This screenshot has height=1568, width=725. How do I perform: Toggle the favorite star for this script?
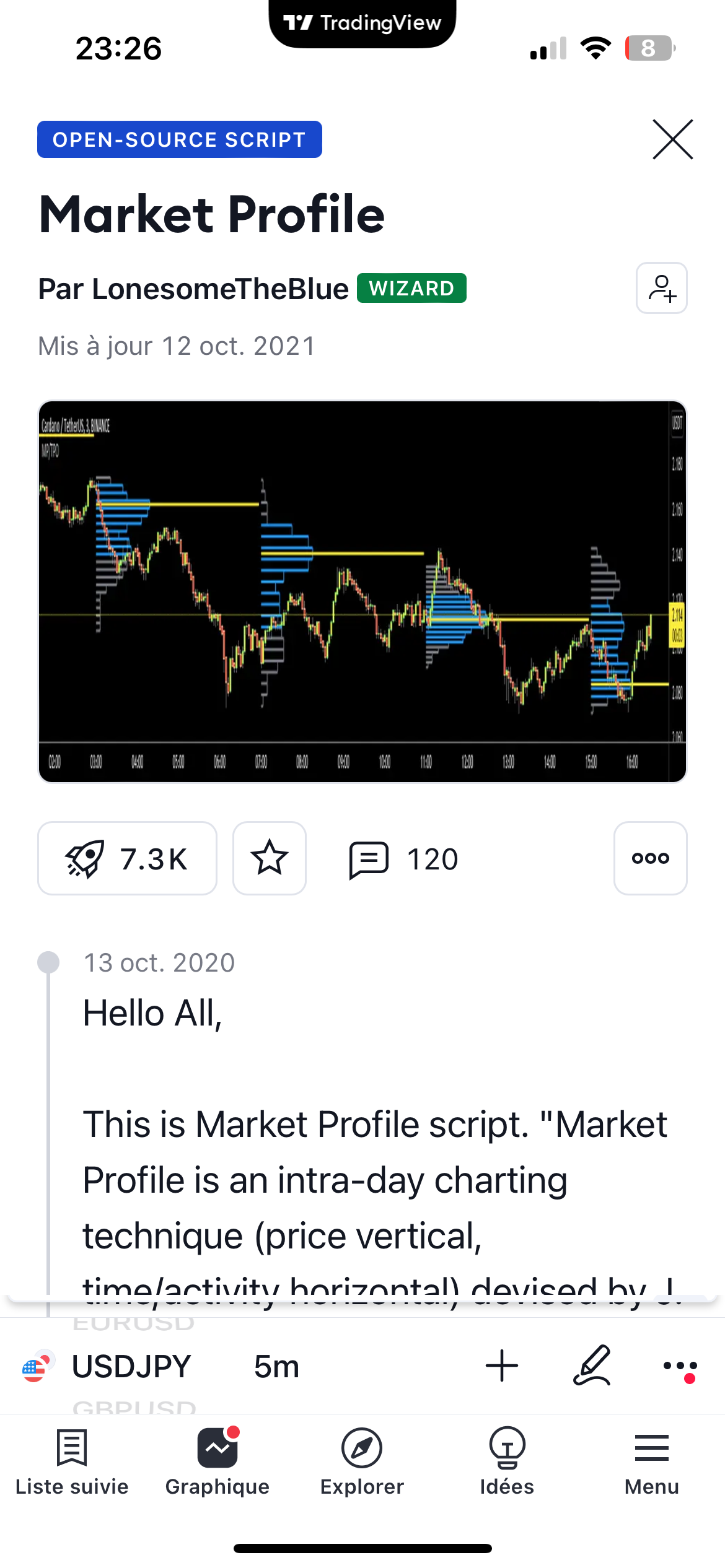tap(270, 858)
